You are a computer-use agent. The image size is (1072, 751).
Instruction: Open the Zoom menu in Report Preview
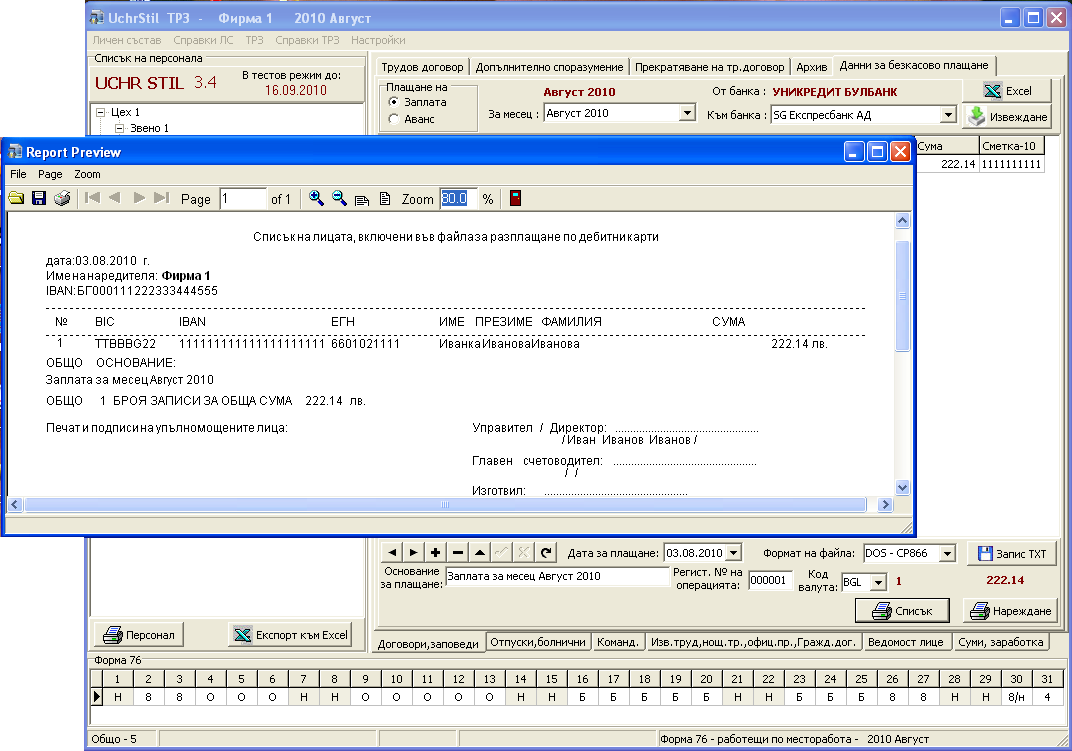click(87, 174)
